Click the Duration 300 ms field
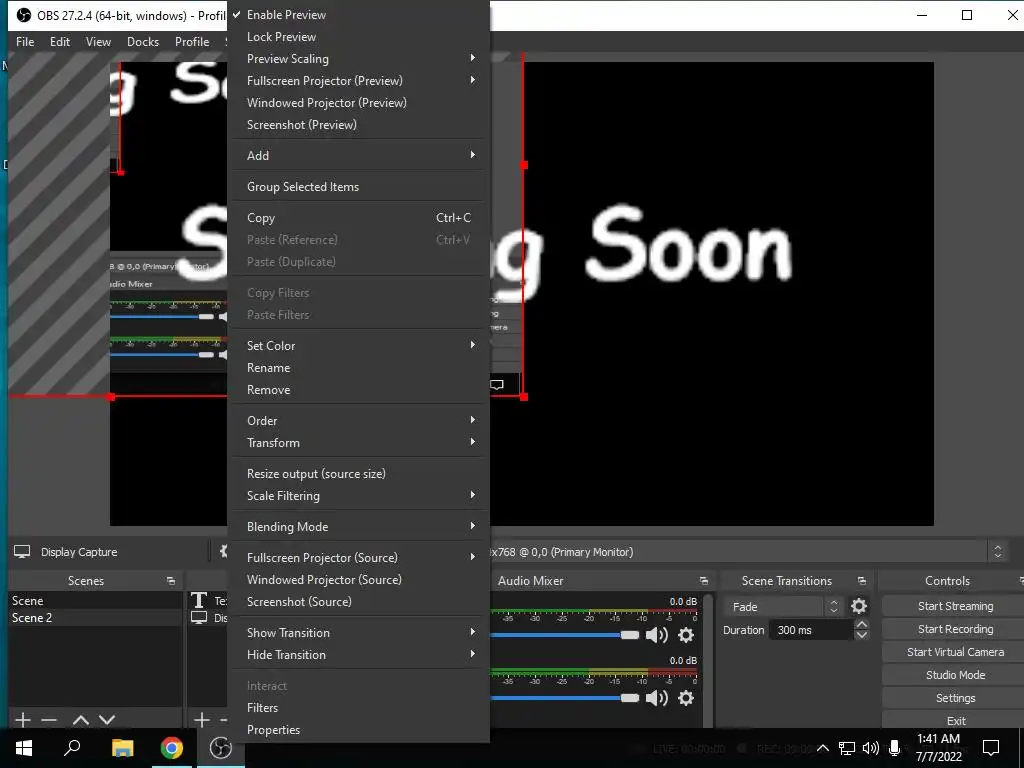Screen dimensions: 1024x768 point(810,630)
